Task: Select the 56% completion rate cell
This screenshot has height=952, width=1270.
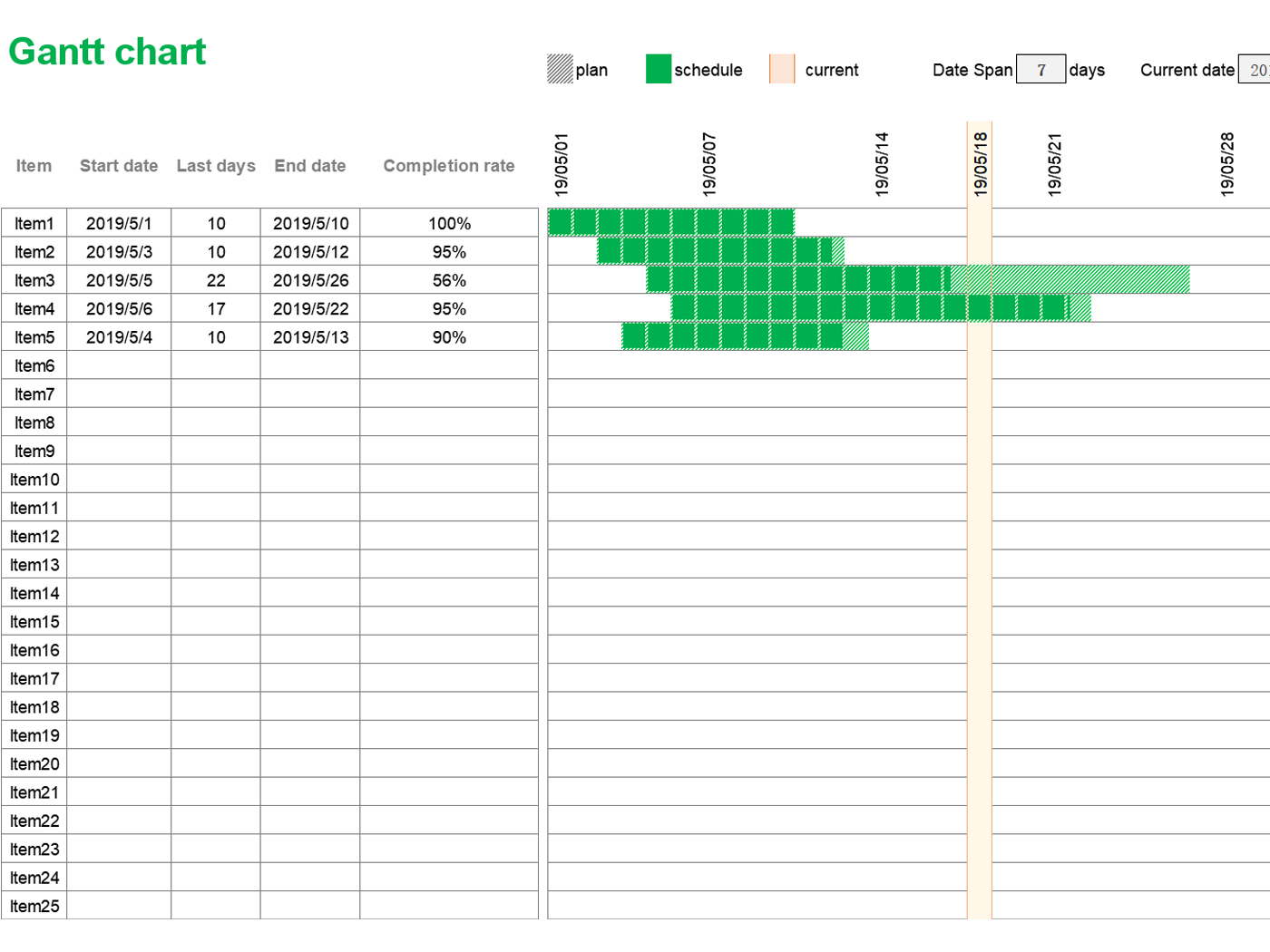Action: (449, 280)
